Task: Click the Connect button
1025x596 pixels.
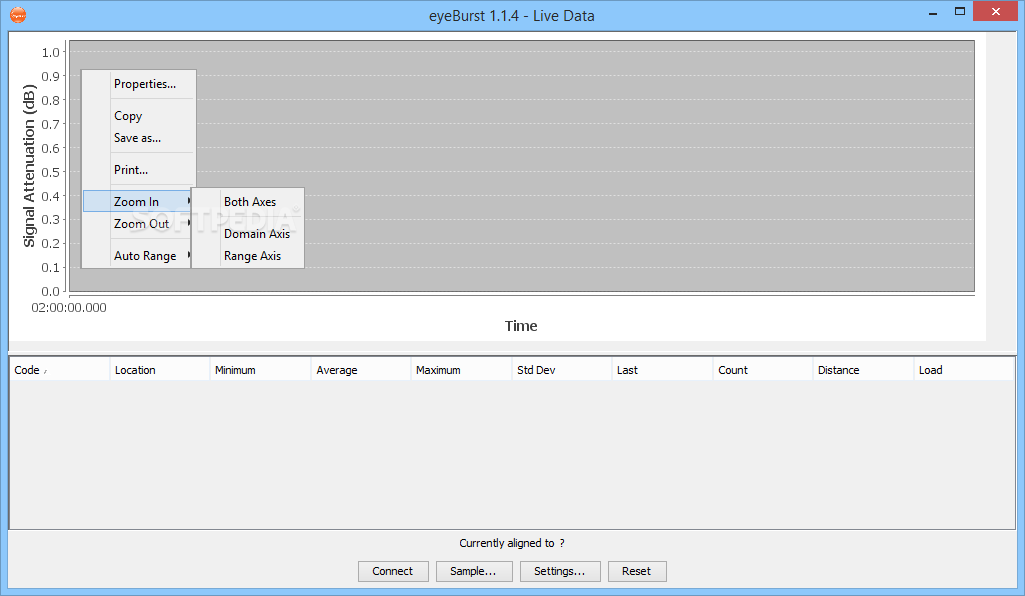Action: coord(393,571)
